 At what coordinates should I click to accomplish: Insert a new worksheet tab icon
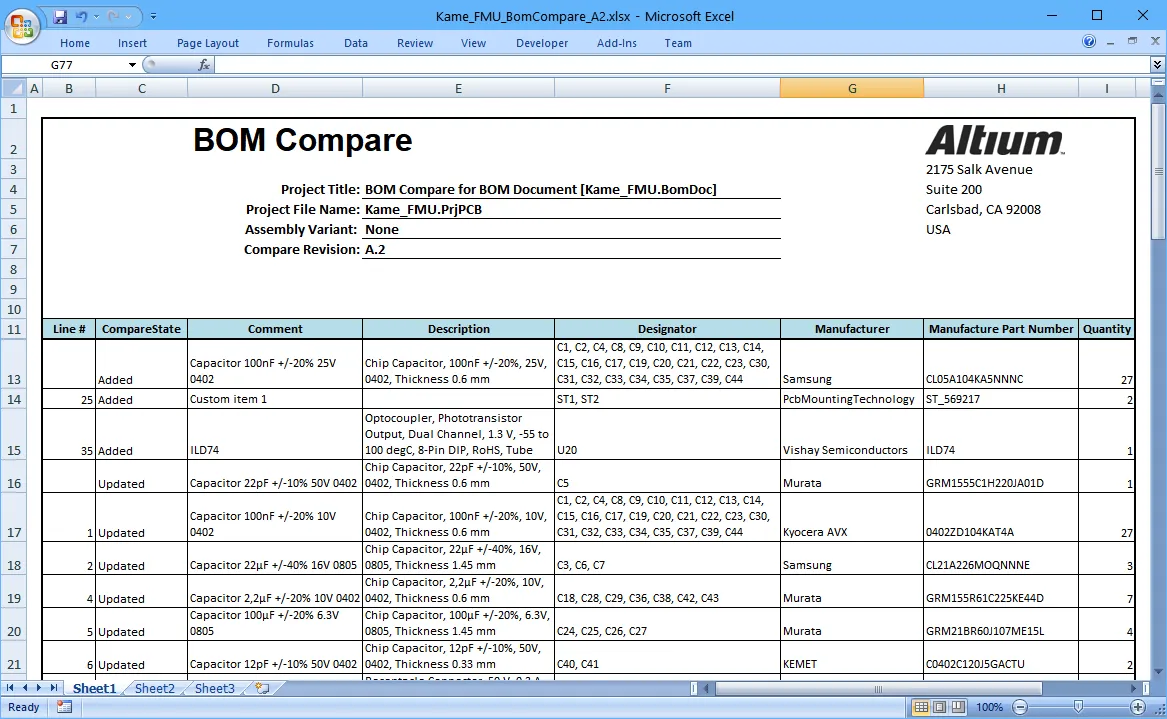[x=262, y=688]
